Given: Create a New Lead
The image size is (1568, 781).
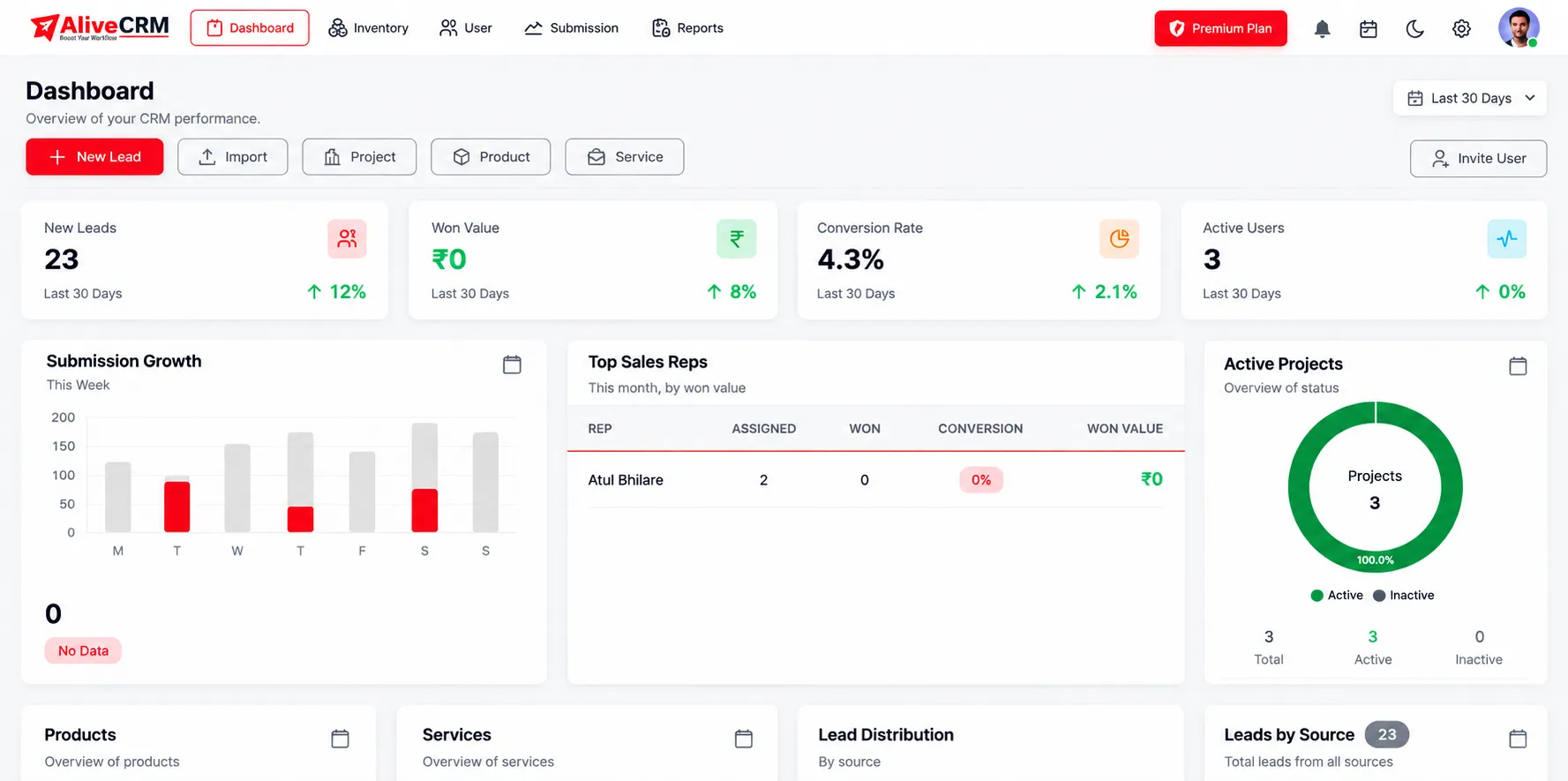Looking at the screenshot, I should coord(94,157).
